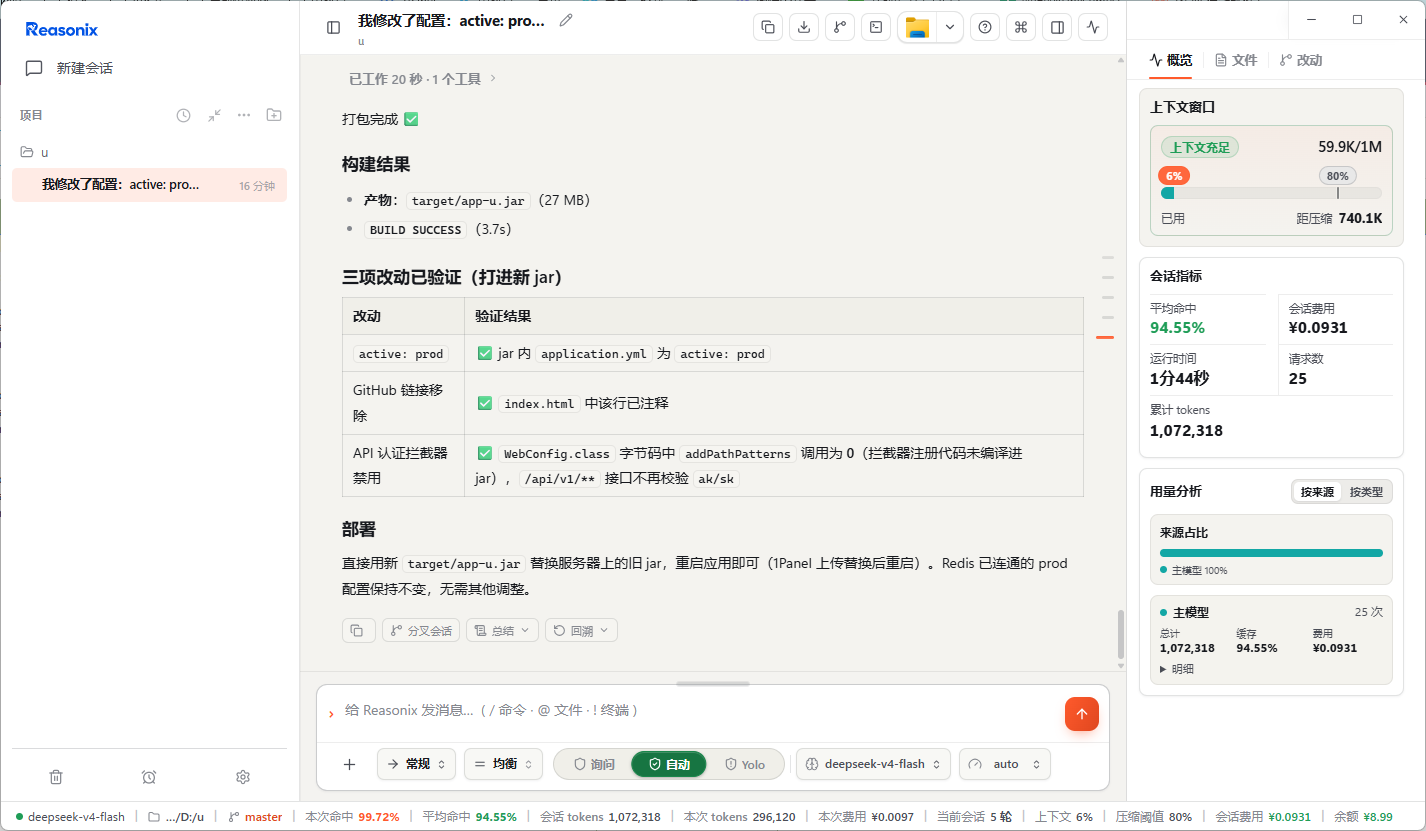Image resolution: width=1426 pixels, height=831 pixels.
Task: Export conversation with the download icon
Action: coord(804,27)
